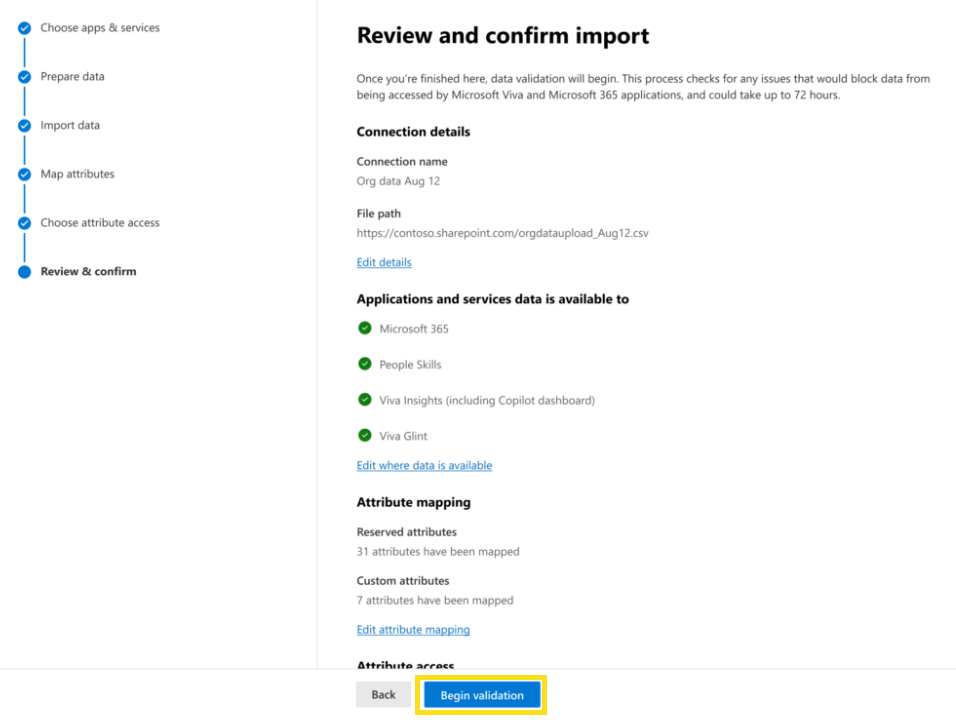Select the Import data step
The image size is (956, 720).
point(70,126)
